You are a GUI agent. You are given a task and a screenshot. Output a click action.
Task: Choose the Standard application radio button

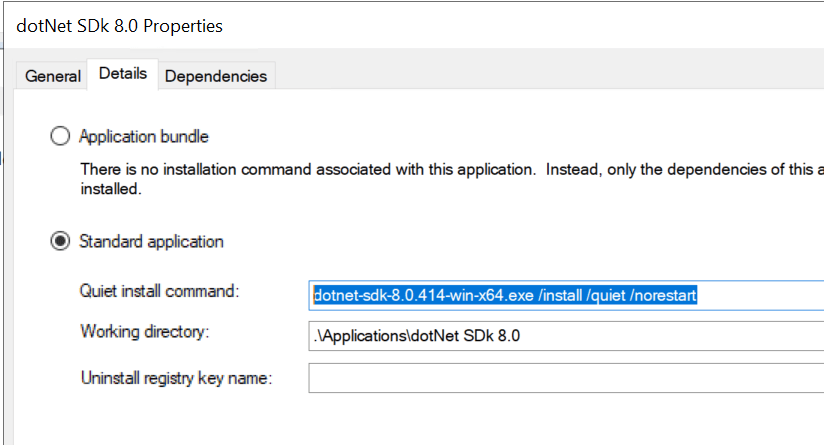pyautogui.click(x=60, y=242)
